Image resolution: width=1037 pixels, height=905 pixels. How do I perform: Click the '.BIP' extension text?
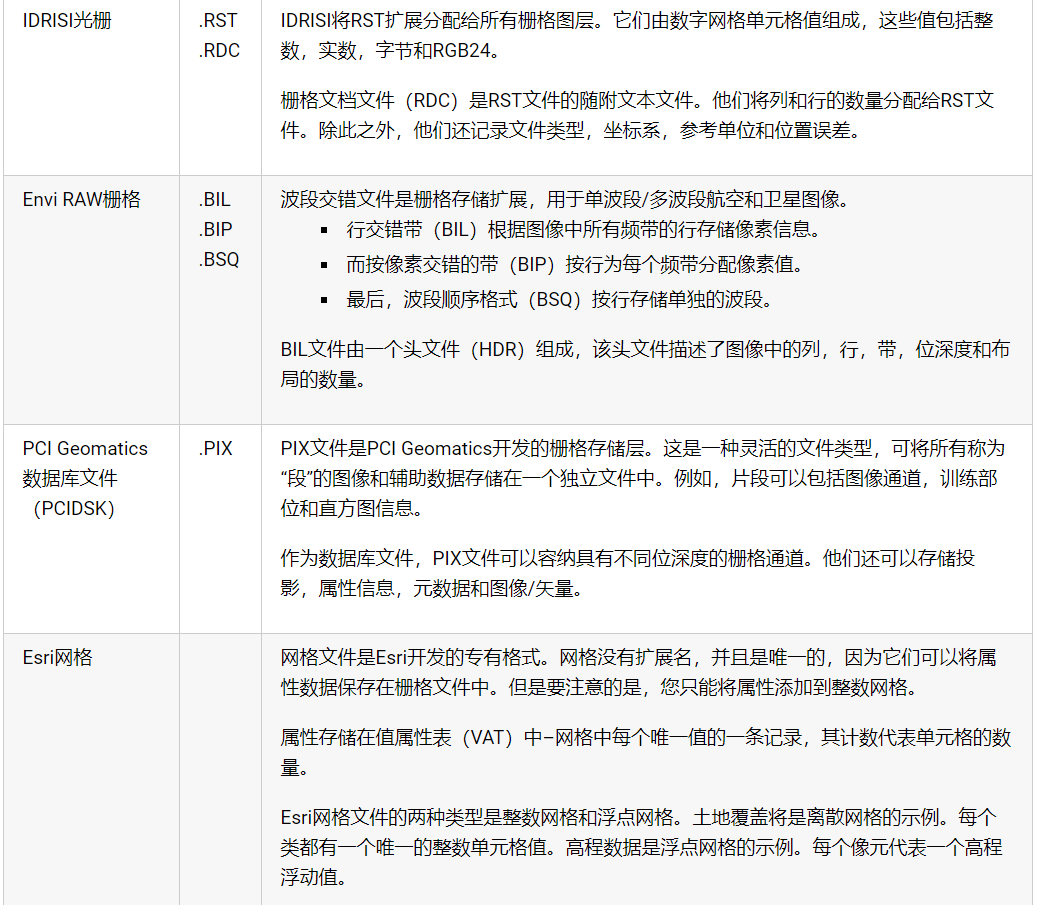[x=215, y=229]
